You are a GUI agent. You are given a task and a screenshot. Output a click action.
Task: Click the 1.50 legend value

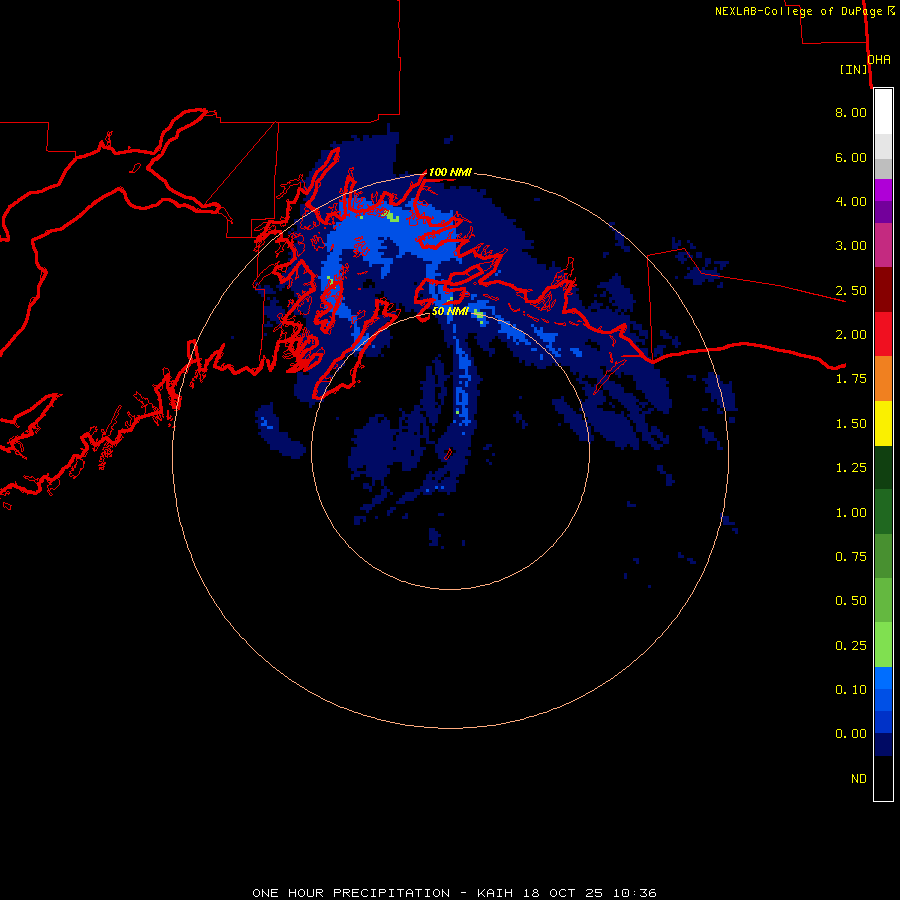click(x=851, y=424)
